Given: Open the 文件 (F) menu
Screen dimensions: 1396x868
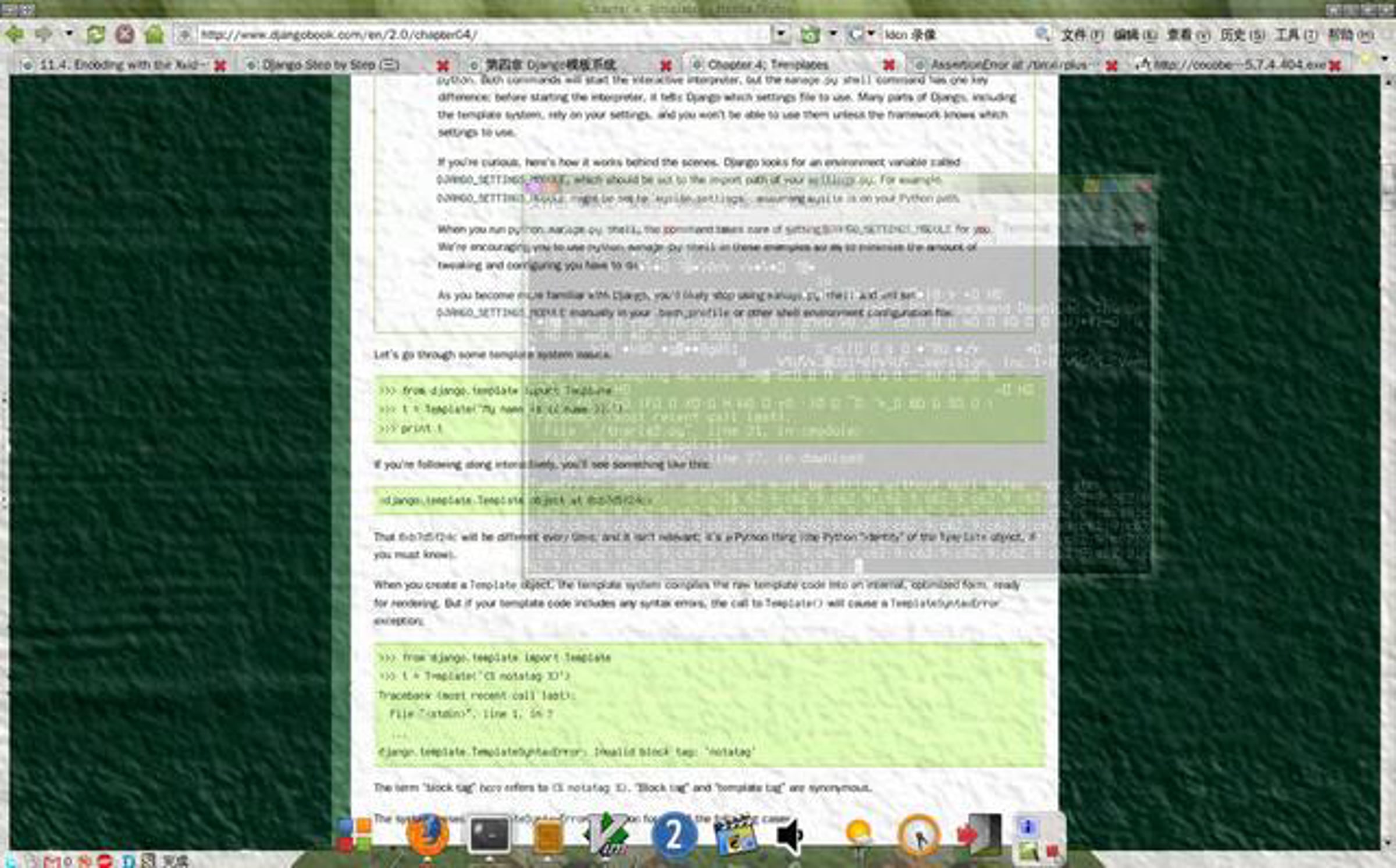Looking at the screenshot, I should tap(1082, 35).
